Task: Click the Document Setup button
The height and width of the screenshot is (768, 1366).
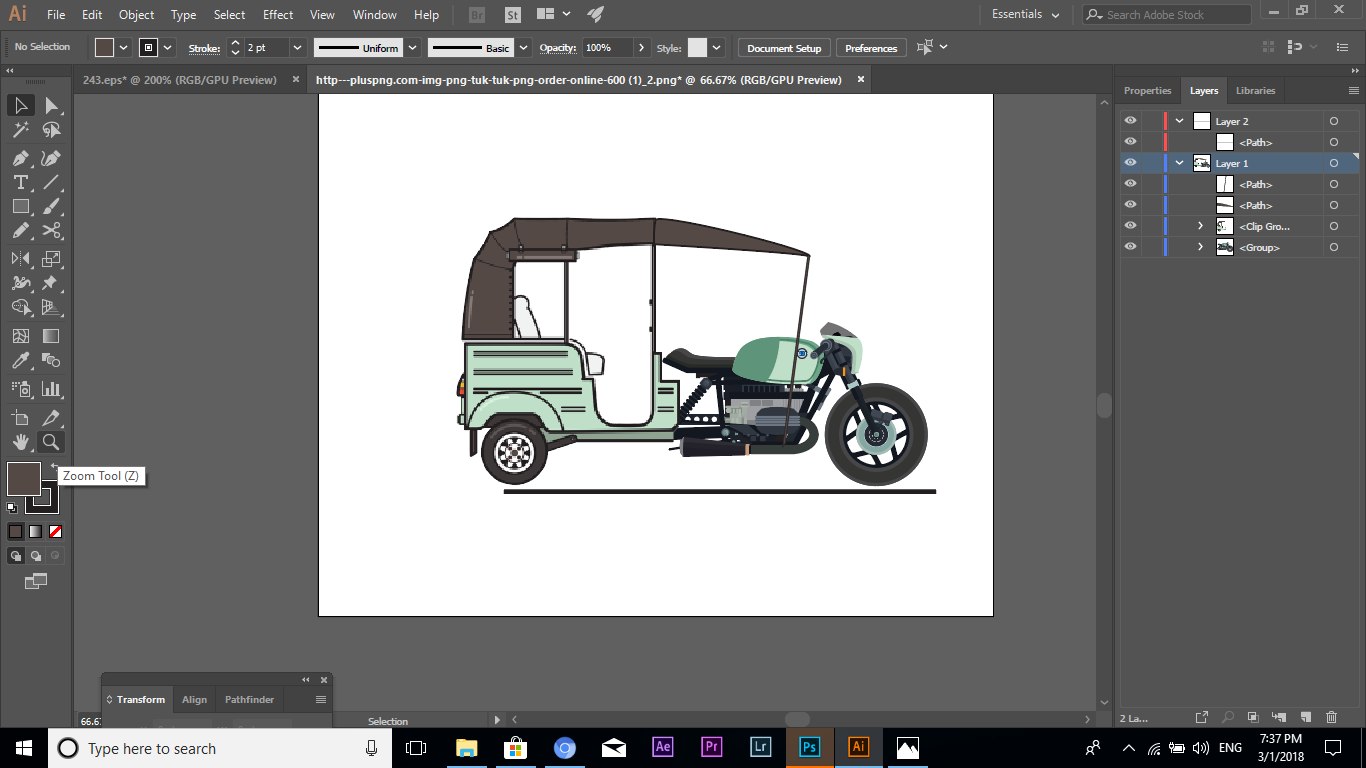Action: pyautogui.click(x=786, y=47)
